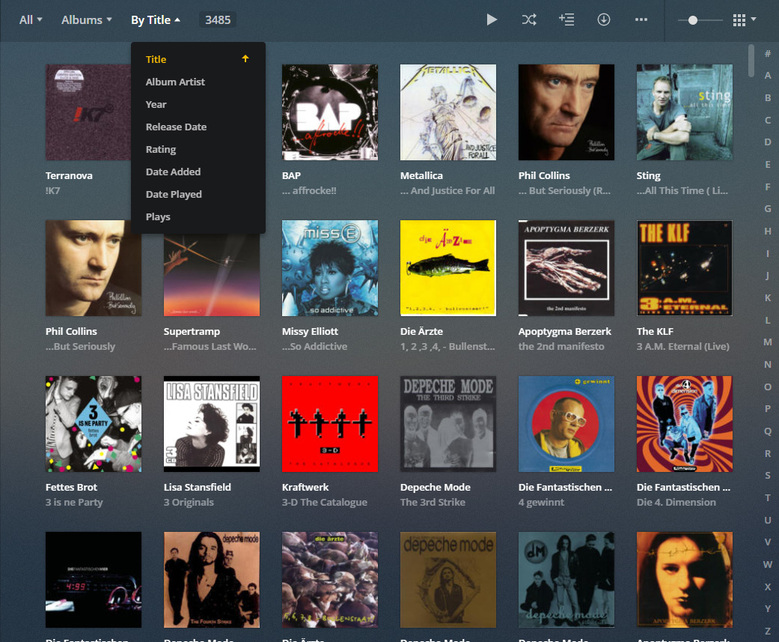Open the All filter dropdown
Screen dimensions: 779x642
[31, 20]
